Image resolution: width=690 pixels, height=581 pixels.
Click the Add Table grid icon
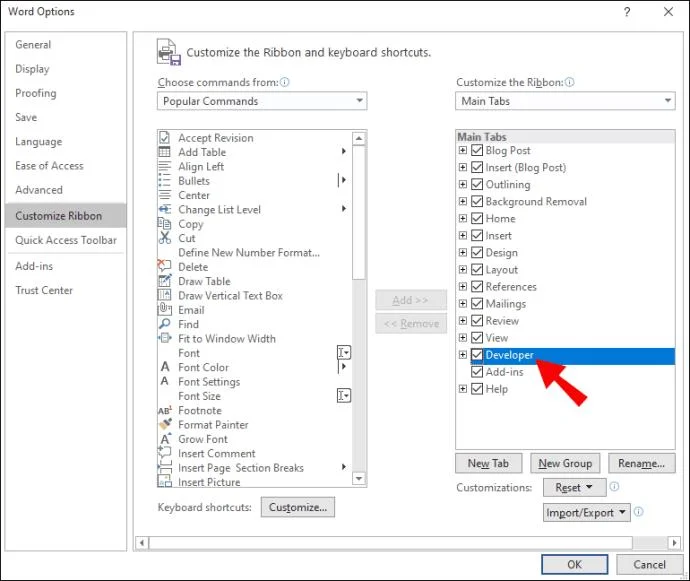pyautogui.click(x=165, y=152)
